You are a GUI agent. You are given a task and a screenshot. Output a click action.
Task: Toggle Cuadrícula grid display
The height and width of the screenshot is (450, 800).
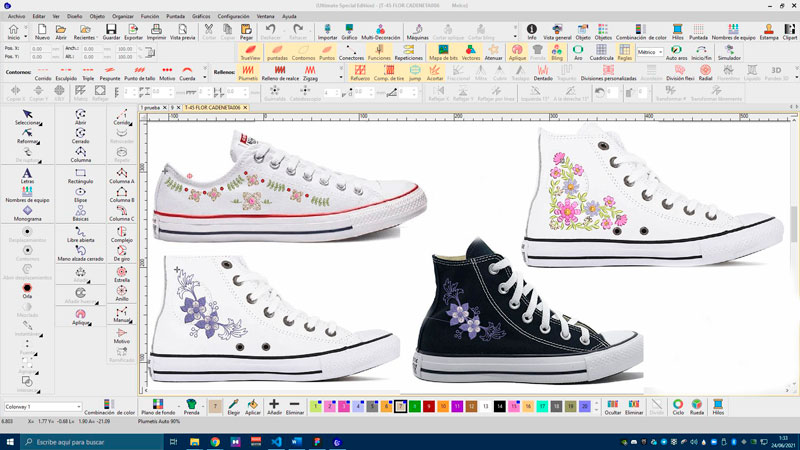click(x=601, y=53)
